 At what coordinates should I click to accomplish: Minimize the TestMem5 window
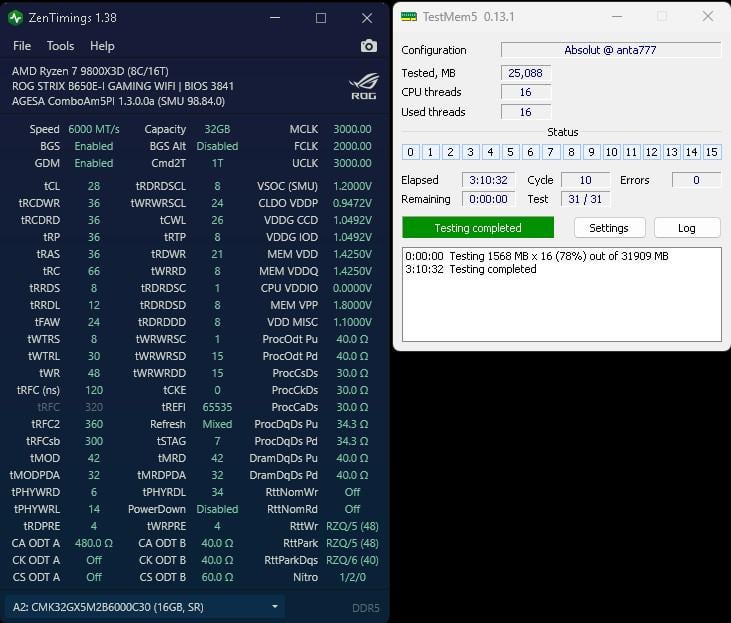[614, 17]
